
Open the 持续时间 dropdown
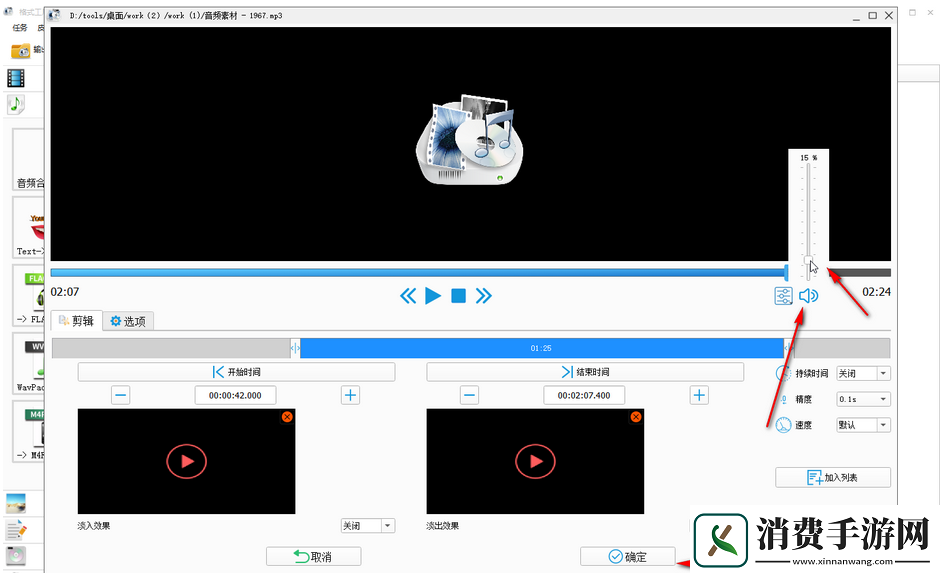(x=863, y=373)
